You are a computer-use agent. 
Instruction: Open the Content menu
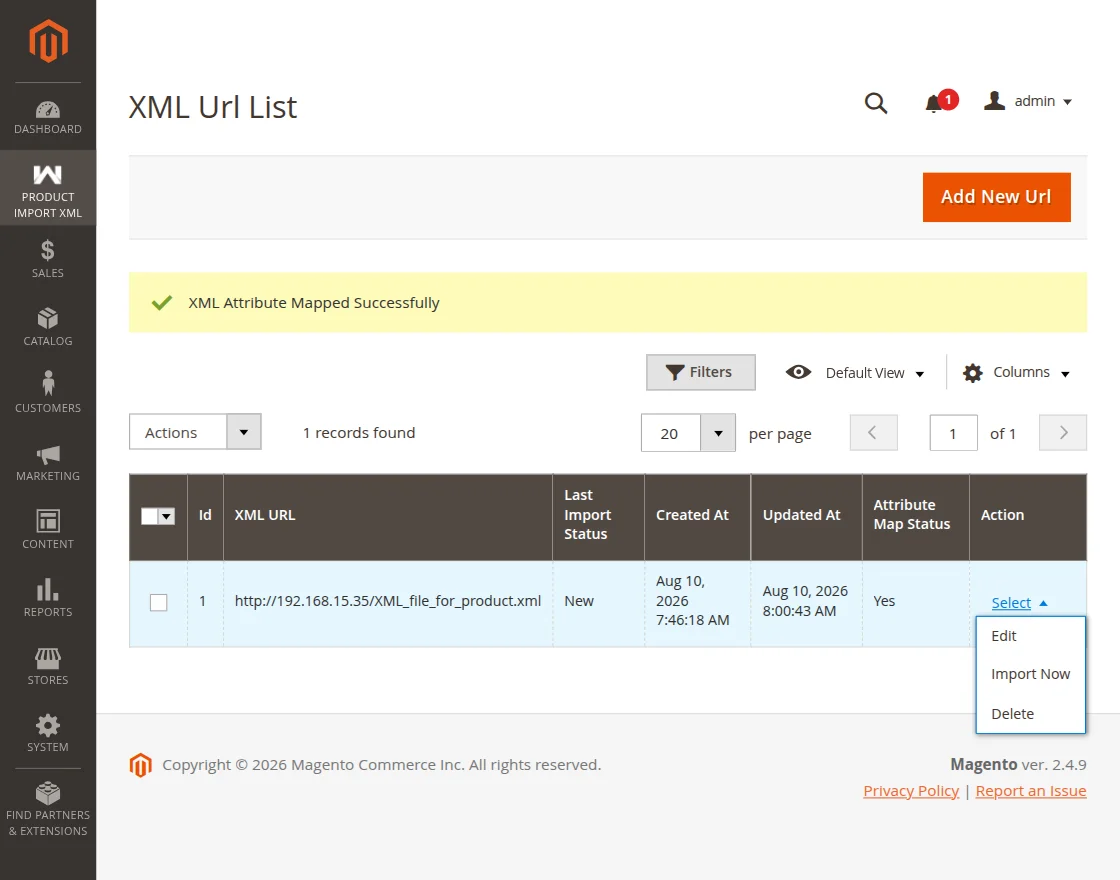[x=48, y=530]
